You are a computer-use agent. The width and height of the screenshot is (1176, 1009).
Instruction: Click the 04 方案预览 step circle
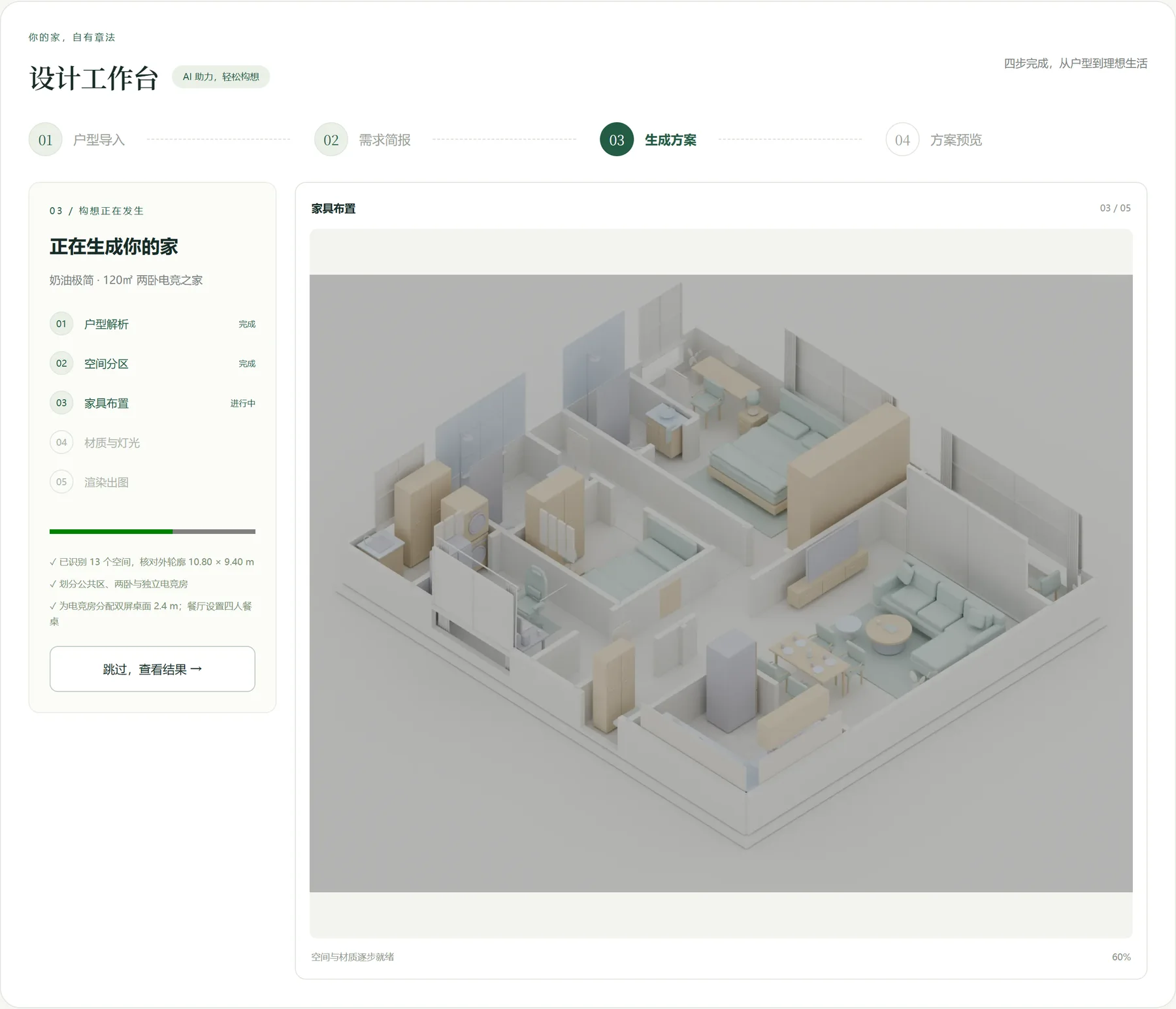pyautogui.click(x=902, y=139)
